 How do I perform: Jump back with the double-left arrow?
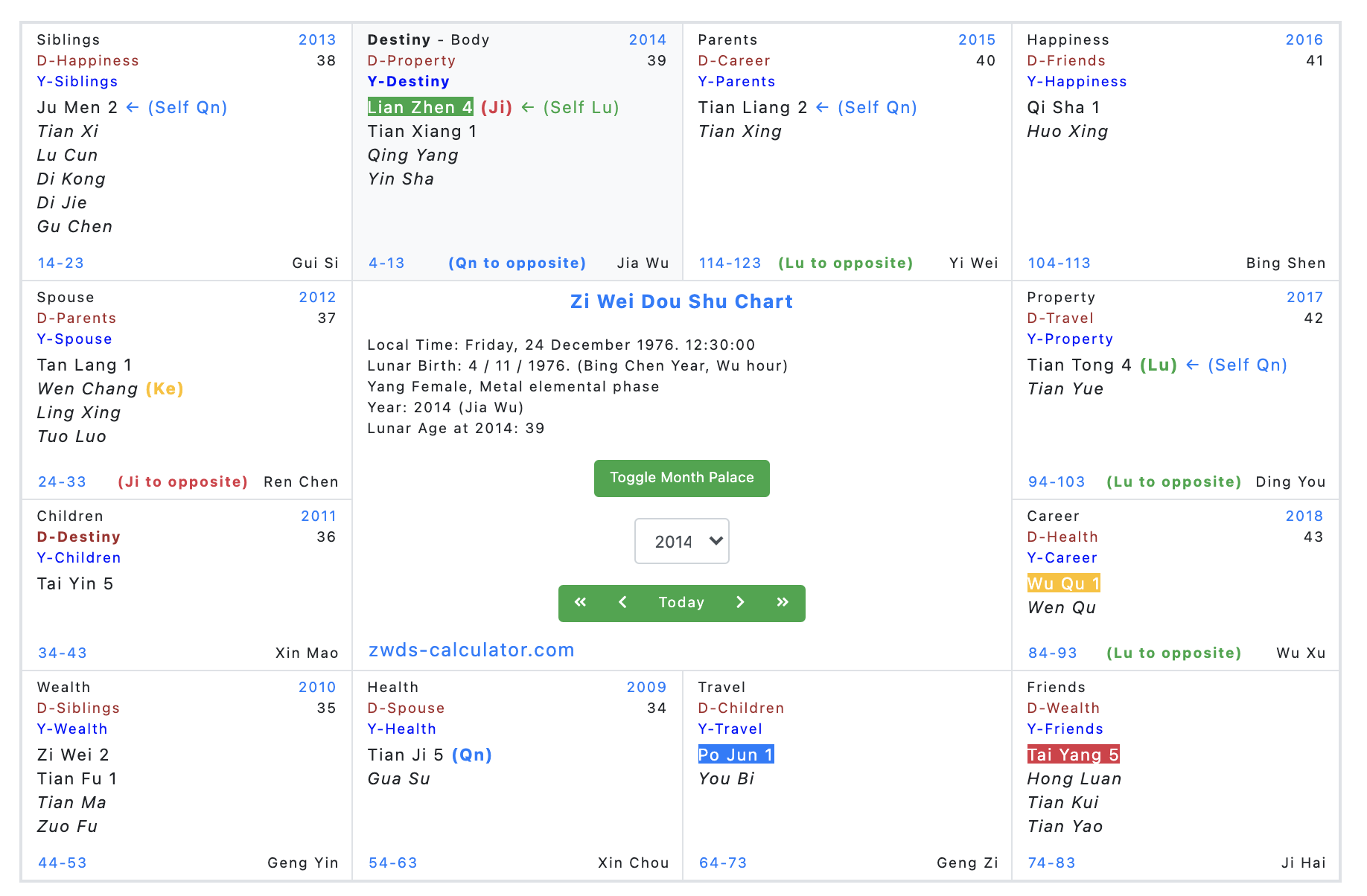coord(580,603)
